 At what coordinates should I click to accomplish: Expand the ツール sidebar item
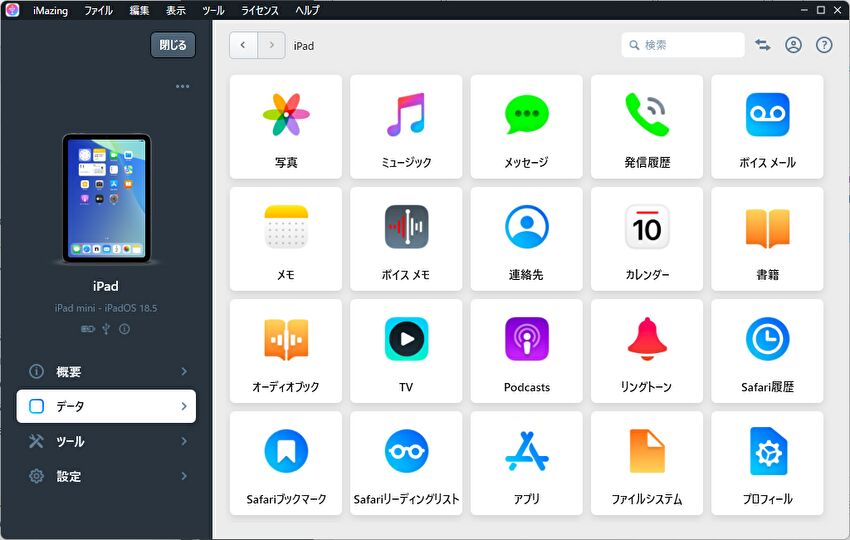pos(106,441)
